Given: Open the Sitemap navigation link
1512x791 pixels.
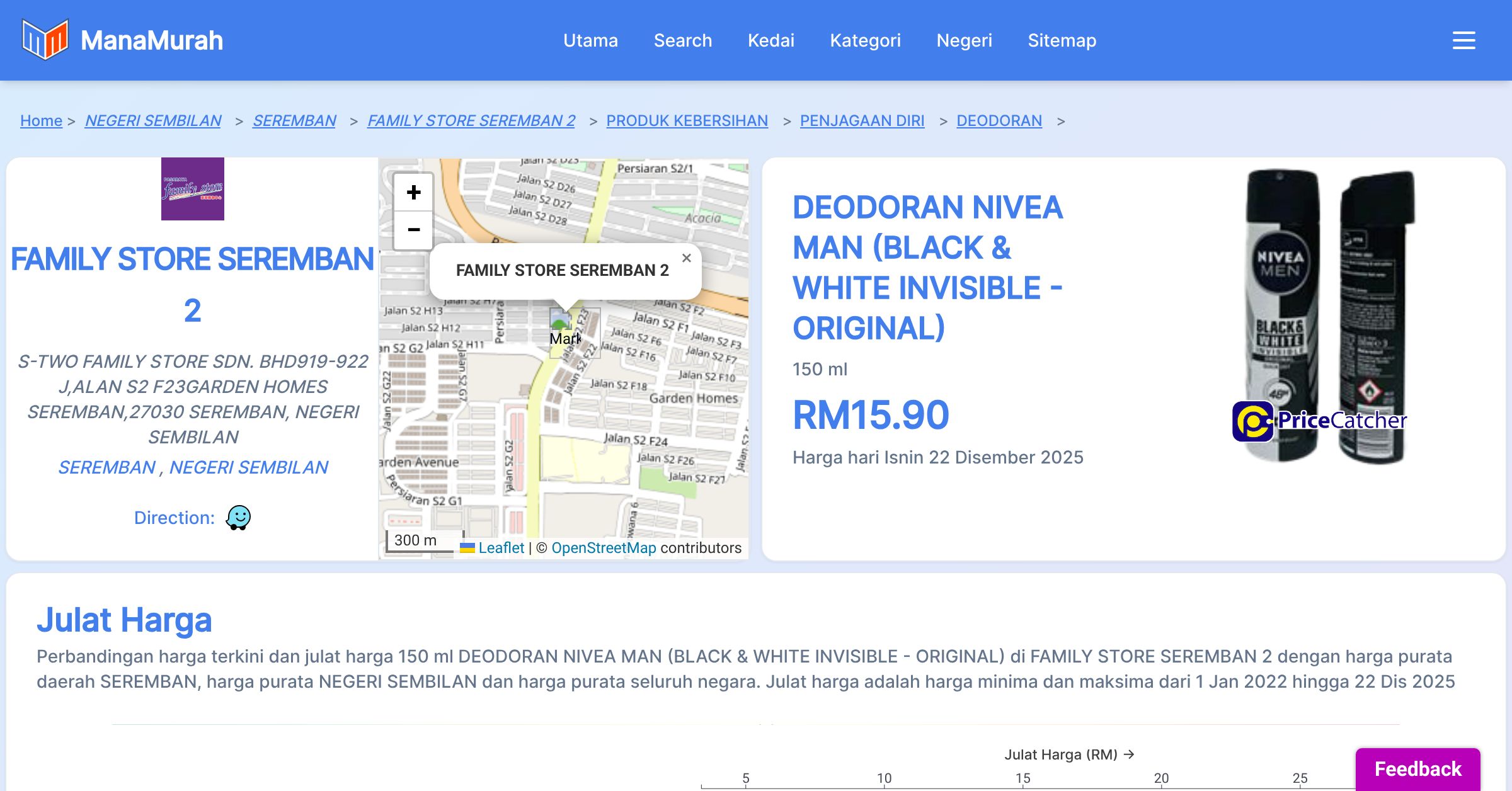Looking at the screenshot, I should [1062, 40].
